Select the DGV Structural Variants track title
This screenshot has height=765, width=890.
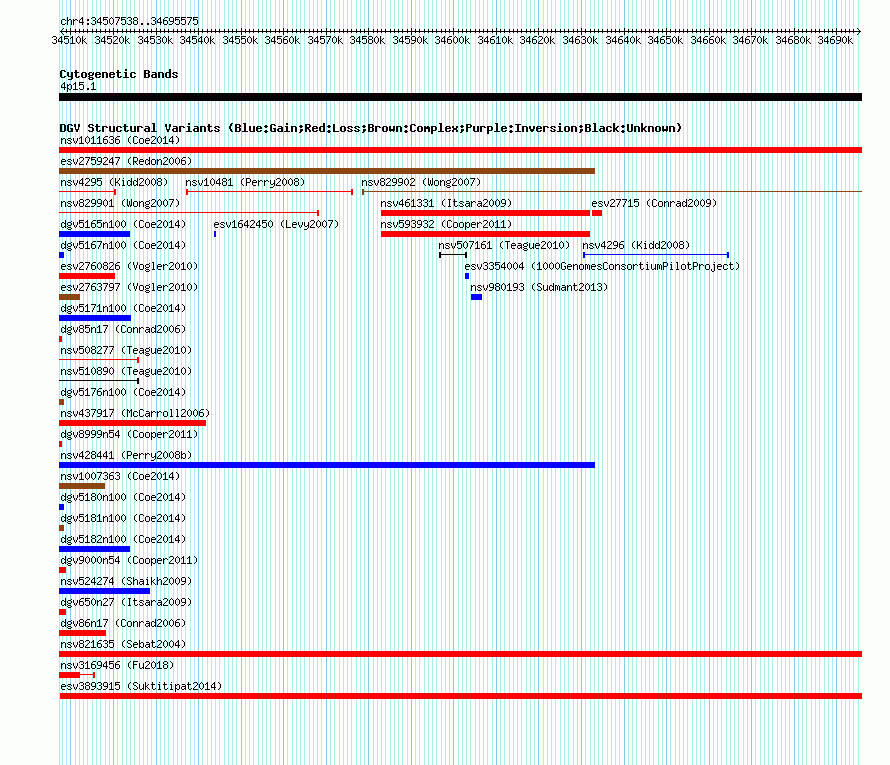pos(370,128)
